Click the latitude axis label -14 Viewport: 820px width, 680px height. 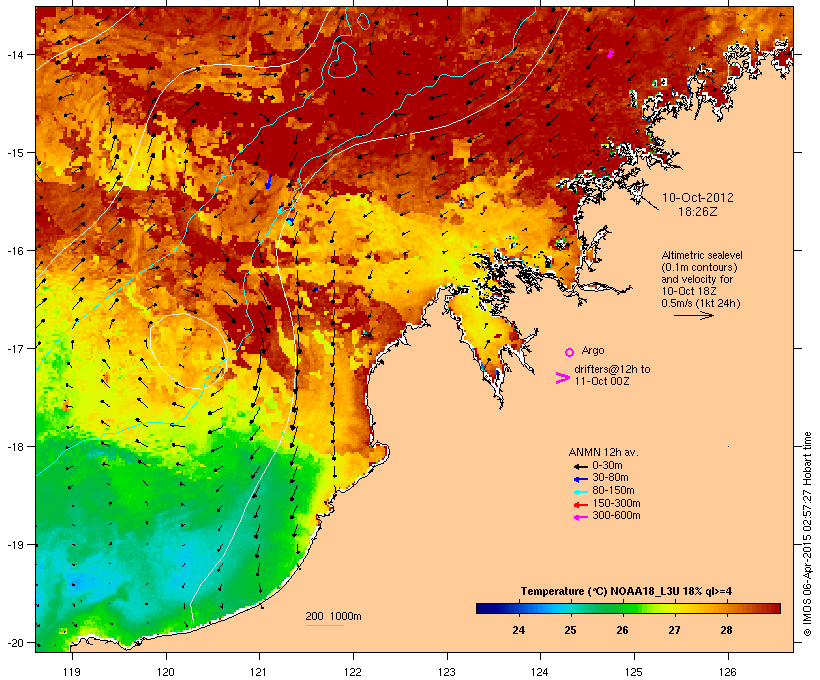click(x=14, y=54)
